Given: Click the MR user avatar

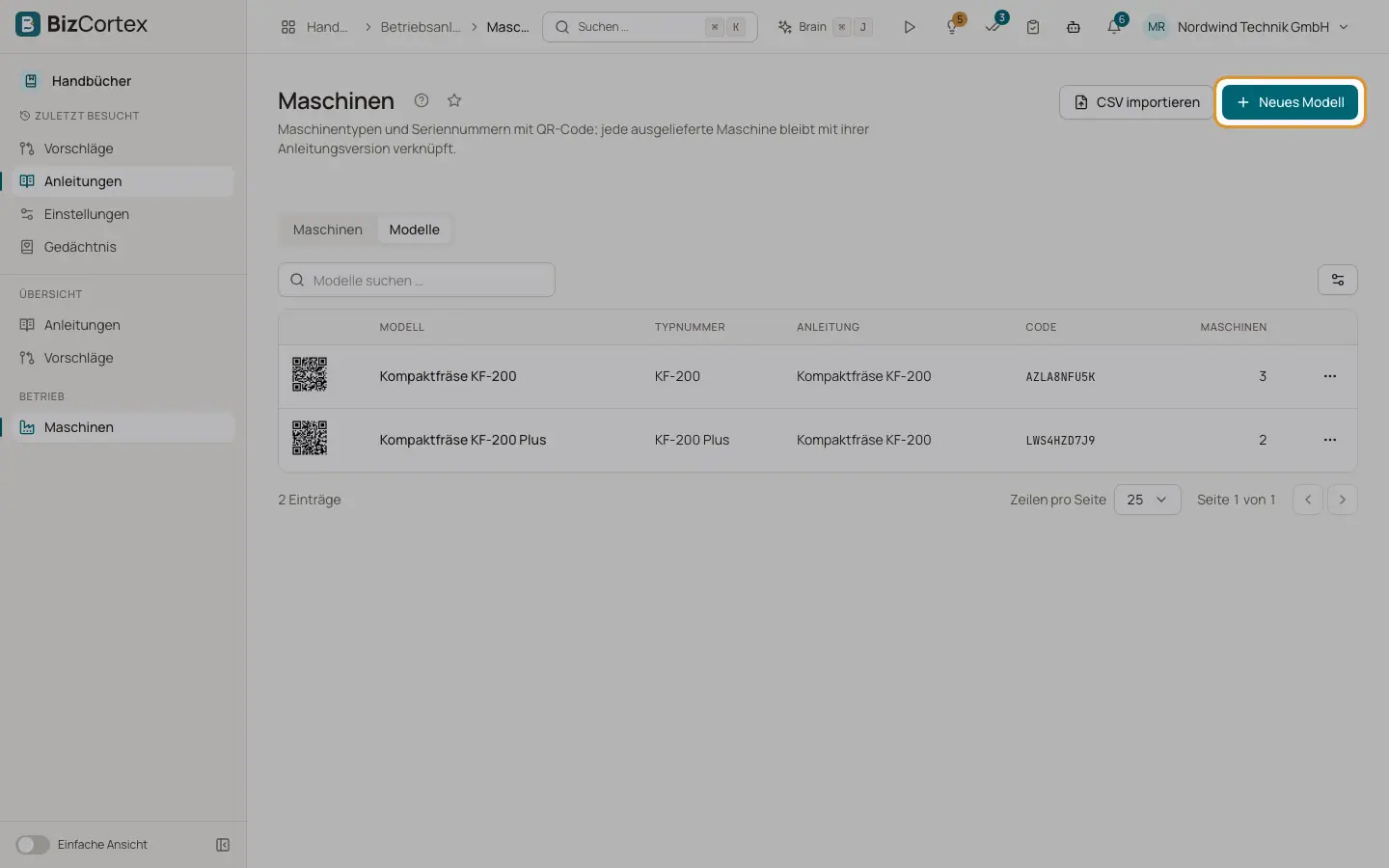Looking at the screenshot, I should point(1157,27).
